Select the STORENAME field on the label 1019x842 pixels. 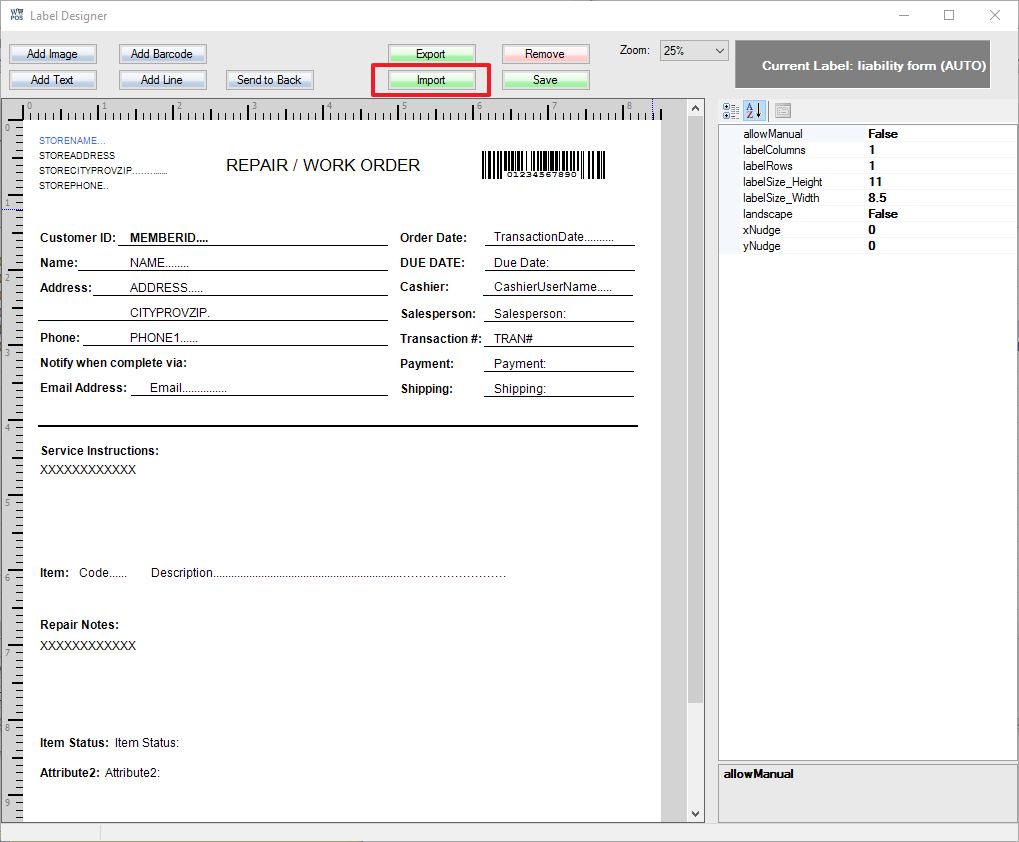point(71,140)
